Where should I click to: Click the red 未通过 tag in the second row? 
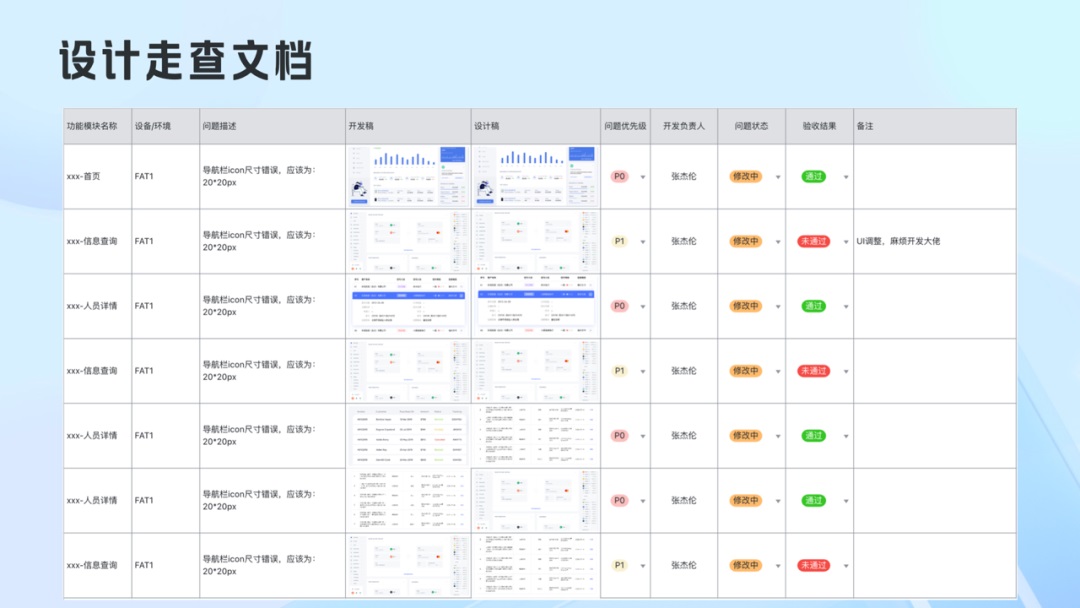click(x=814, y=241)
